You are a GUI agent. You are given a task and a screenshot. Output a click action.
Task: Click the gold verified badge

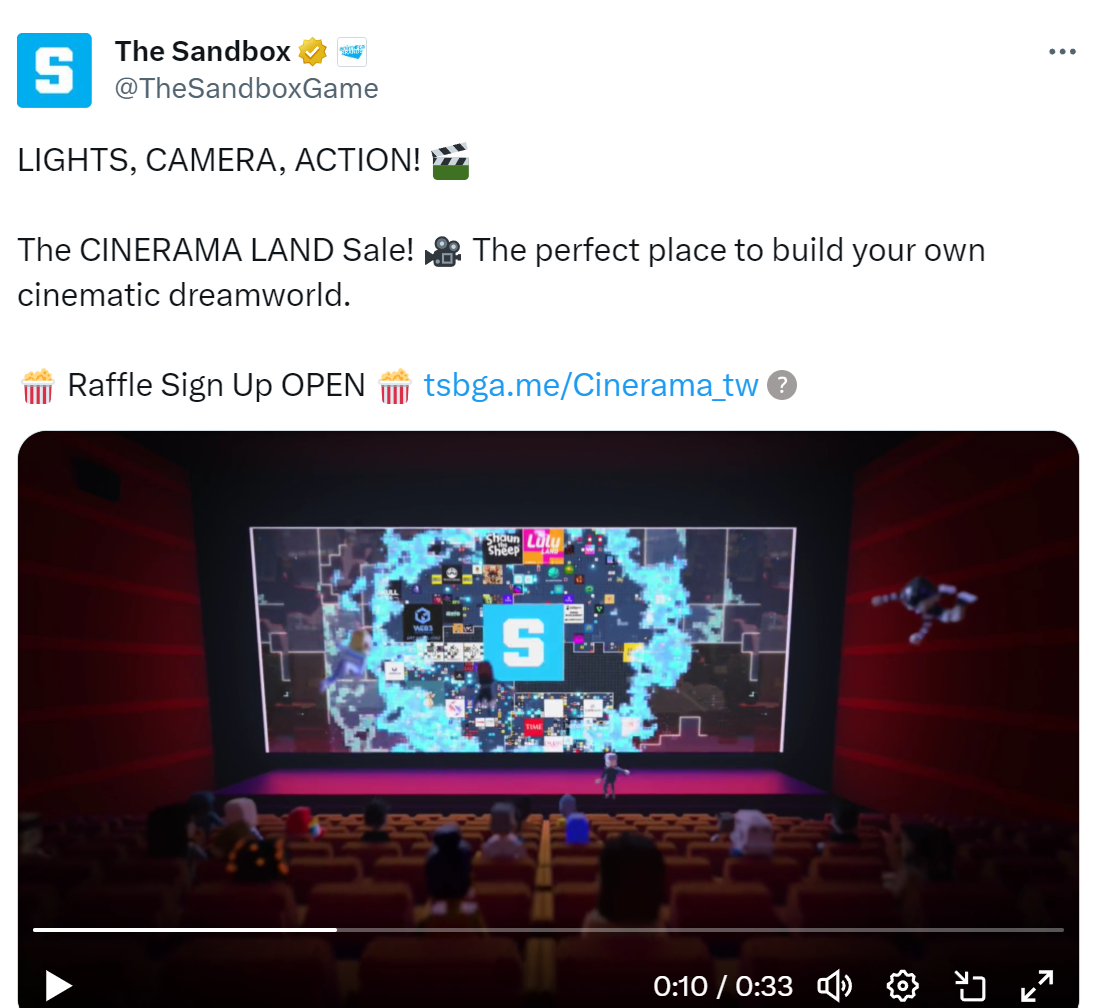(x=313, y=52)
